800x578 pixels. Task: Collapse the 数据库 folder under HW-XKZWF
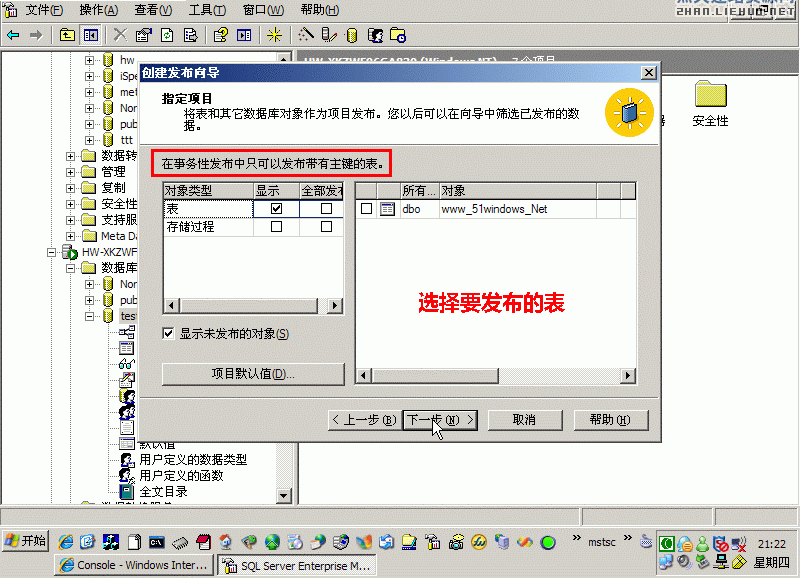pos(70,268)
